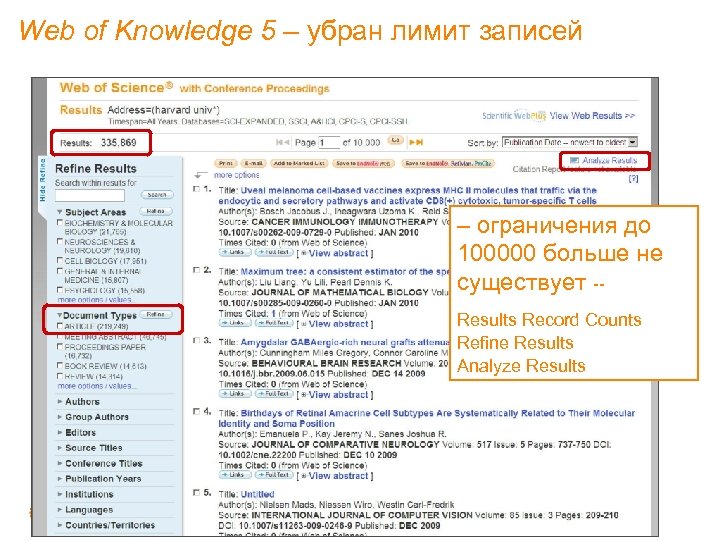Check the BOOK REVIEW document type

60,366
